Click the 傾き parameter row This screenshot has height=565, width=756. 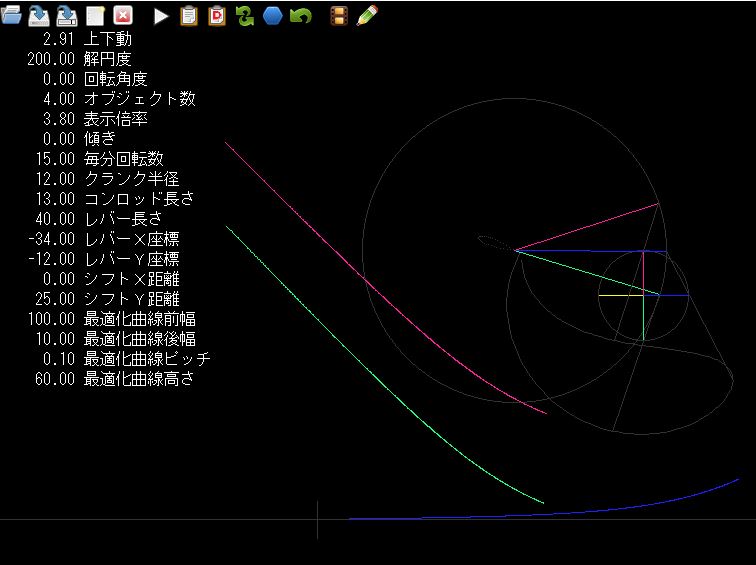point(79,139)
